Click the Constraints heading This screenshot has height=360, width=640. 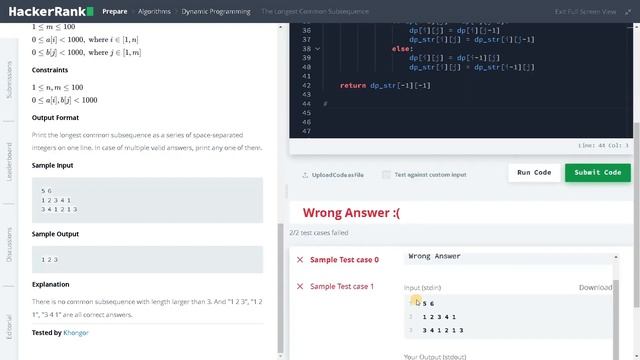[x=50, y=70]
